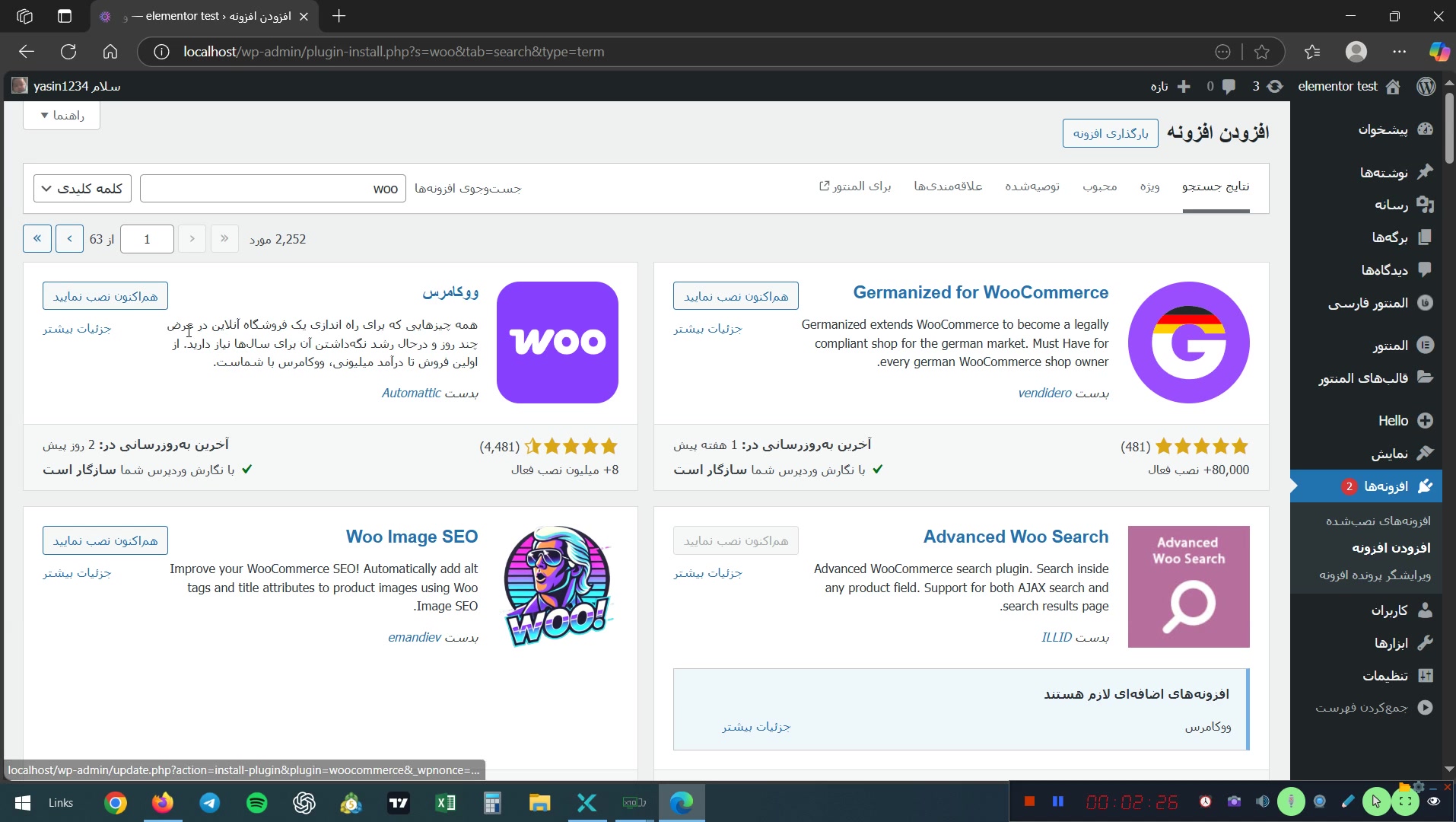Viewport: 1456px width, 822px height.
Task: Click the 'بارگذاری افزونه' upload plugin button
Action: coord(1111,133)
